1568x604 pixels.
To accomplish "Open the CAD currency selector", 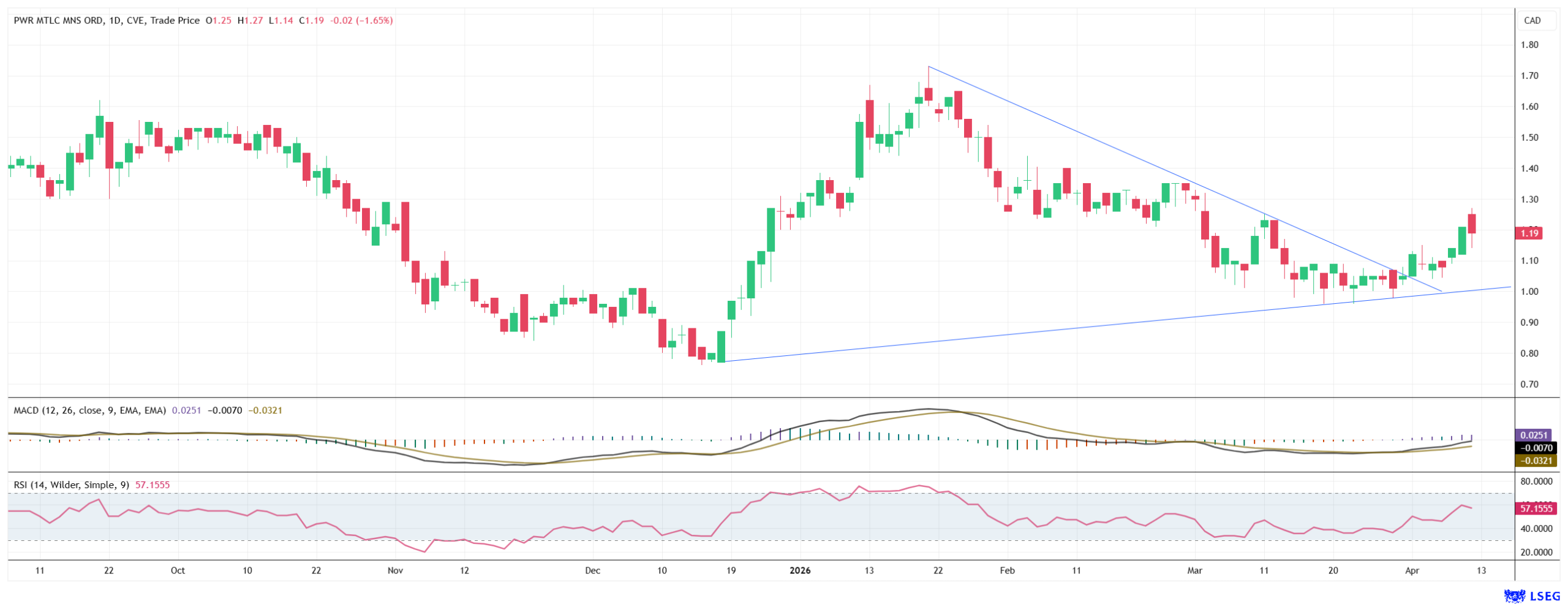I will [x=1531, y=20].
